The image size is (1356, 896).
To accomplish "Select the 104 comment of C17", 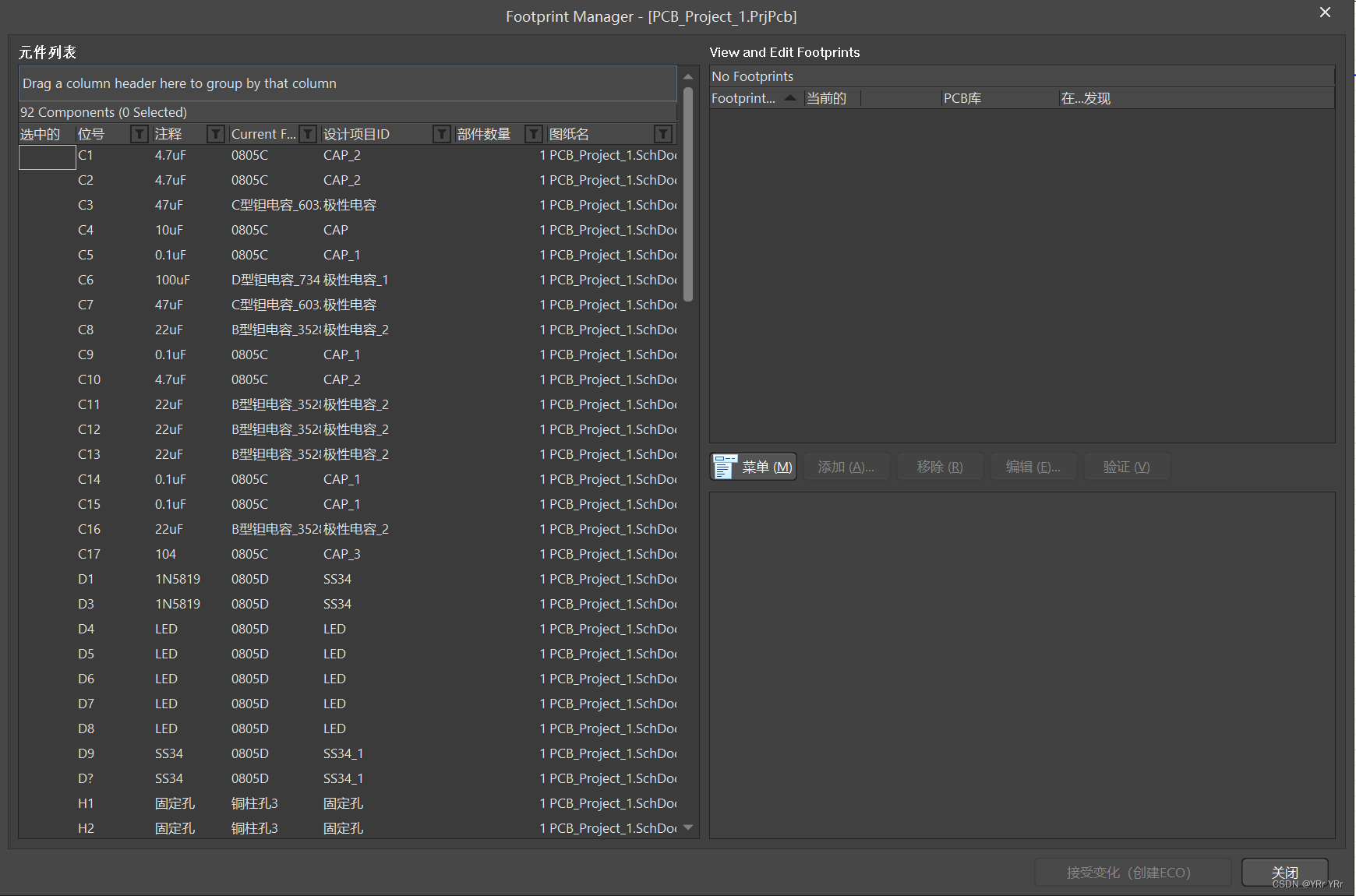I will coord(165,554).
